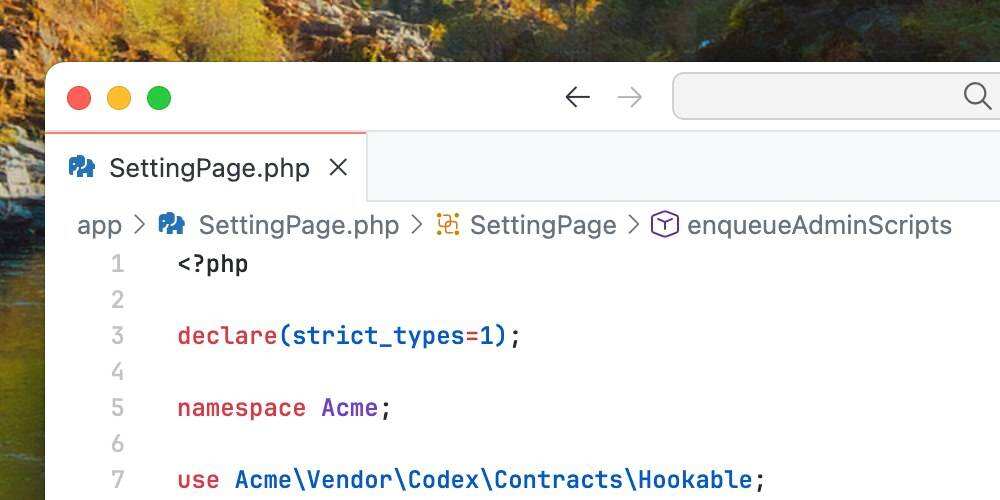
Task: Open the app folder breadcrumb
Action: tap(99, 225)
